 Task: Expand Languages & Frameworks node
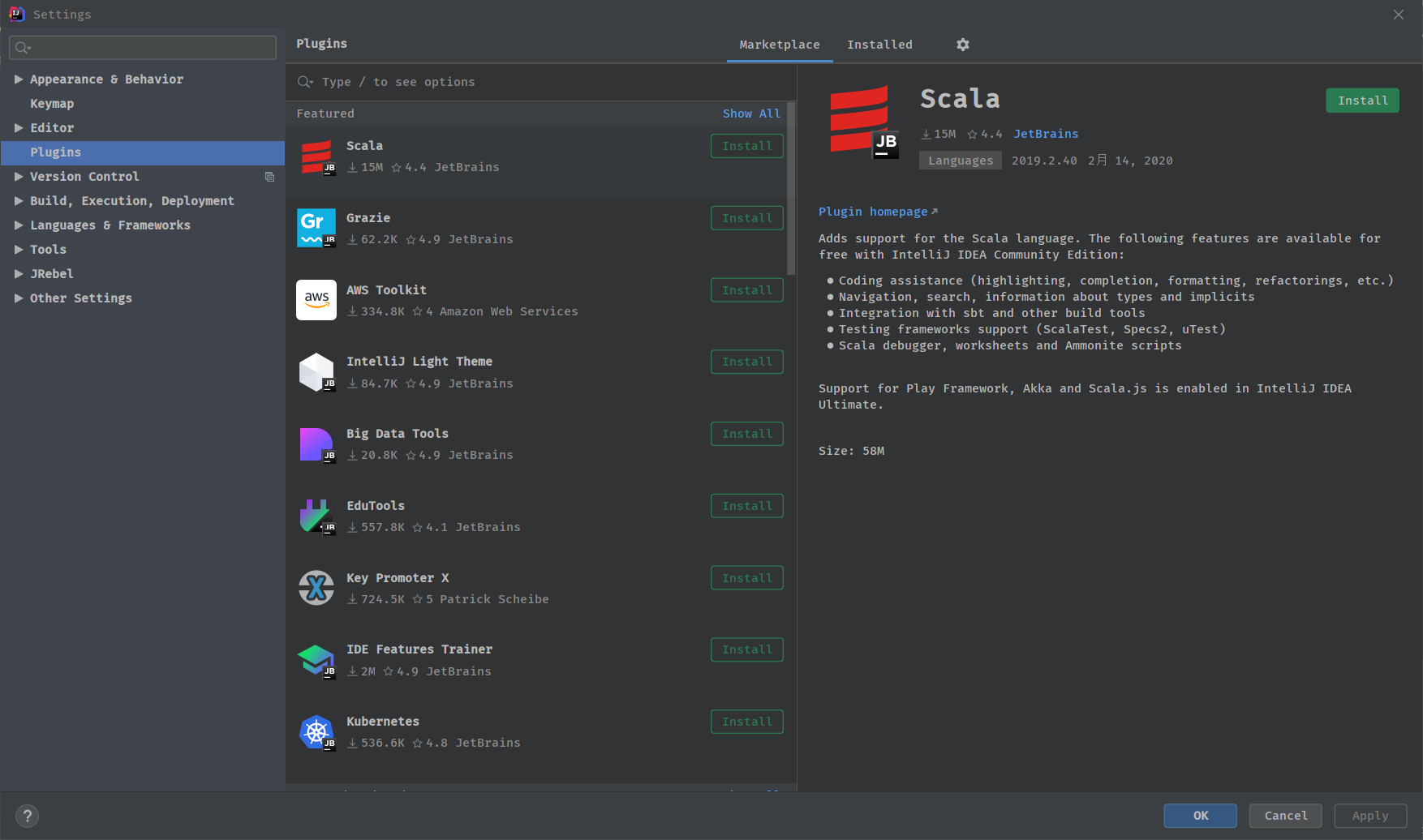19,225
